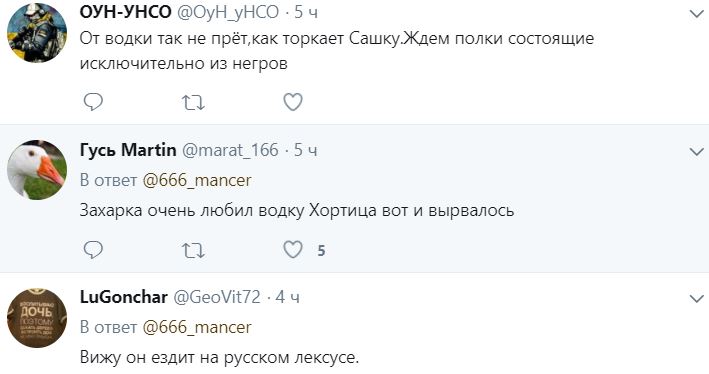Visit @marat_166 profile handle
Screen dimensions: 709x374
(x=230, y=150)
